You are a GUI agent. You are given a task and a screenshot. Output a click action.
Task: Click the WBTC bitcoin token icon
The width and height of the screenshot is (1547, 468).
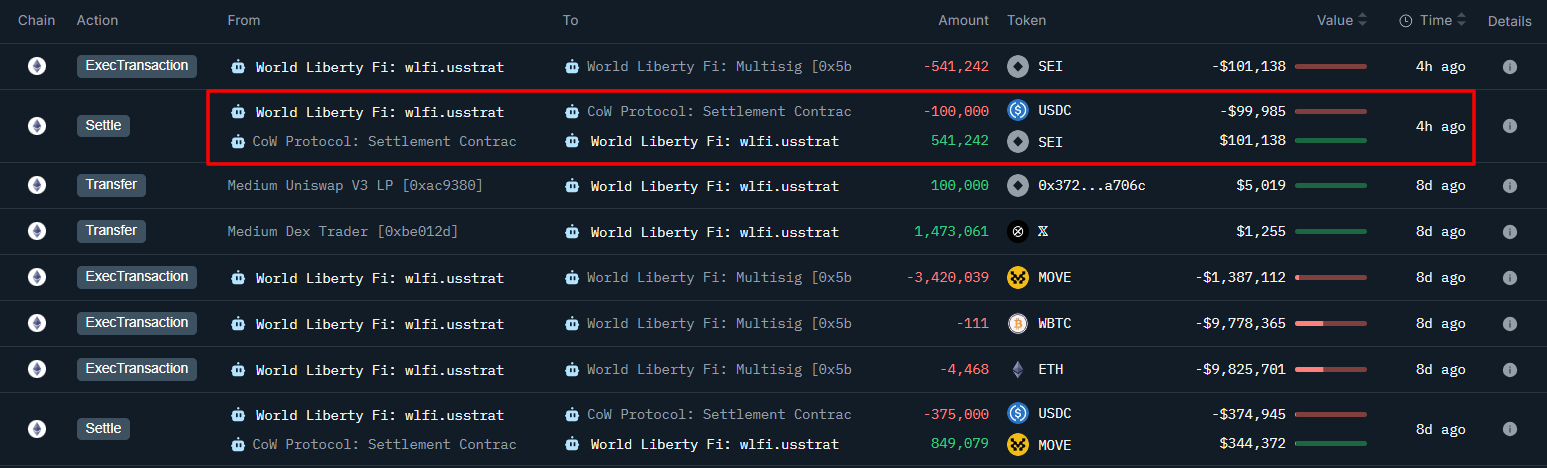point(1018,324)
